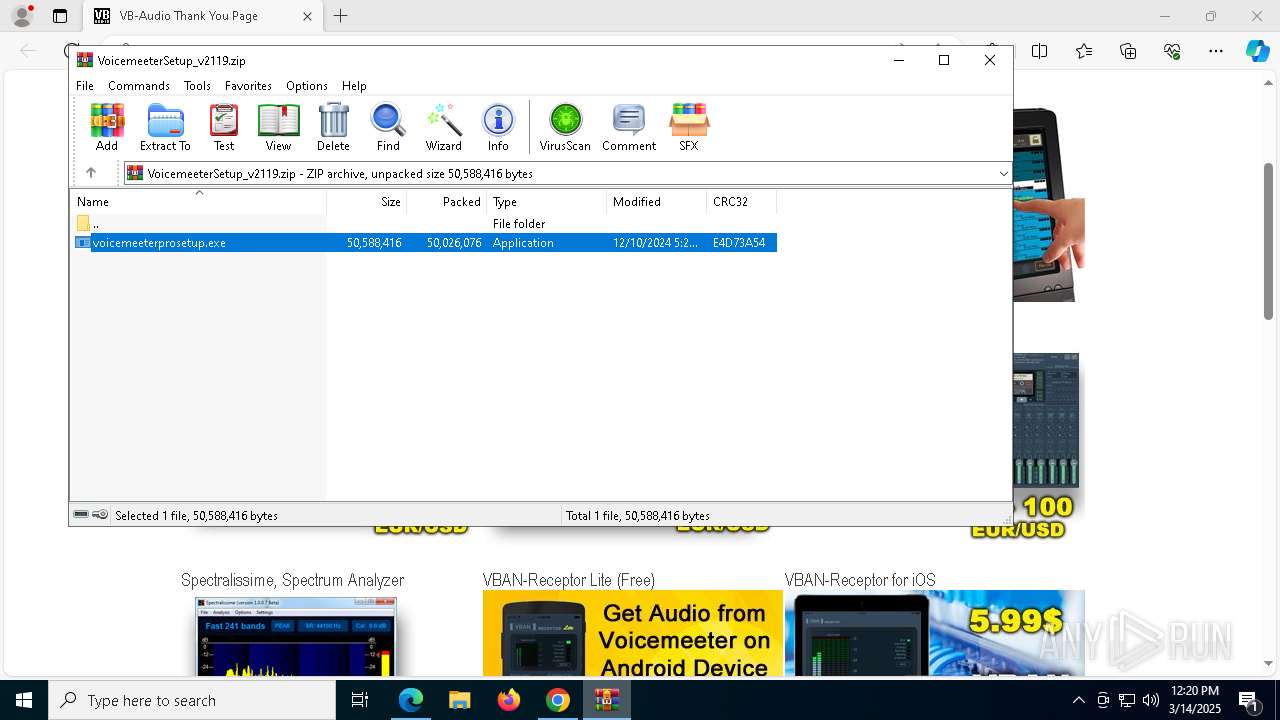Open the Windows Start menu
Screen dimensions: 1280x720
tap(23, 700)
